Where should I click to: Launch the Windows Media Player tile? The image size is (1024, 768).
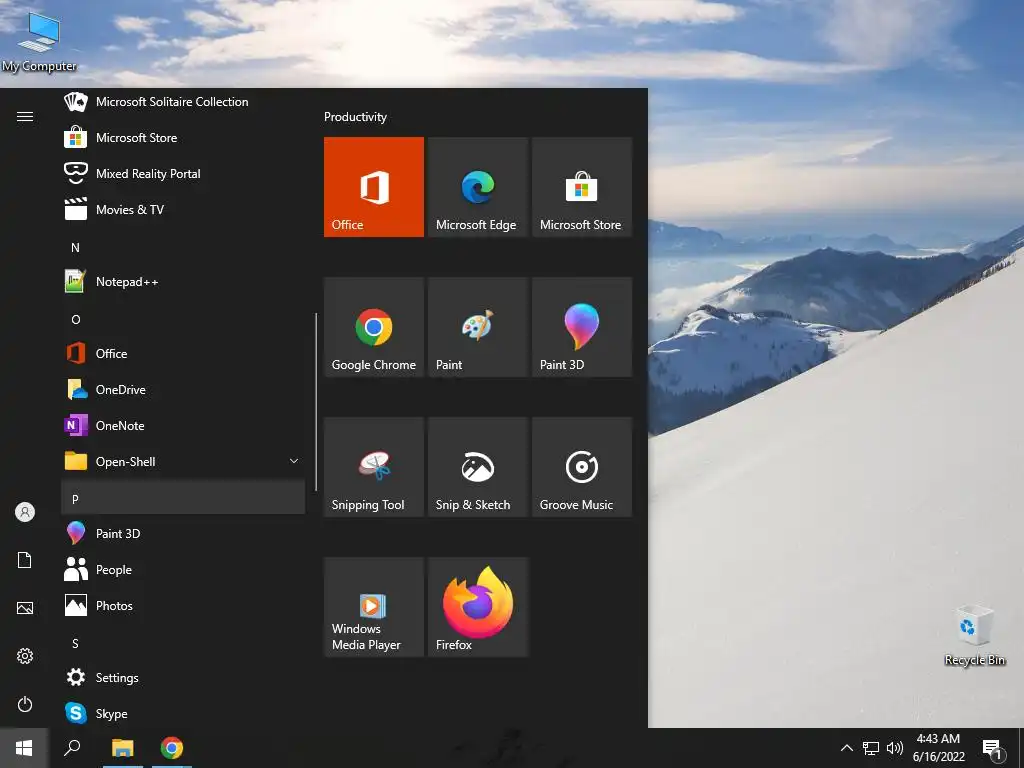374,607
